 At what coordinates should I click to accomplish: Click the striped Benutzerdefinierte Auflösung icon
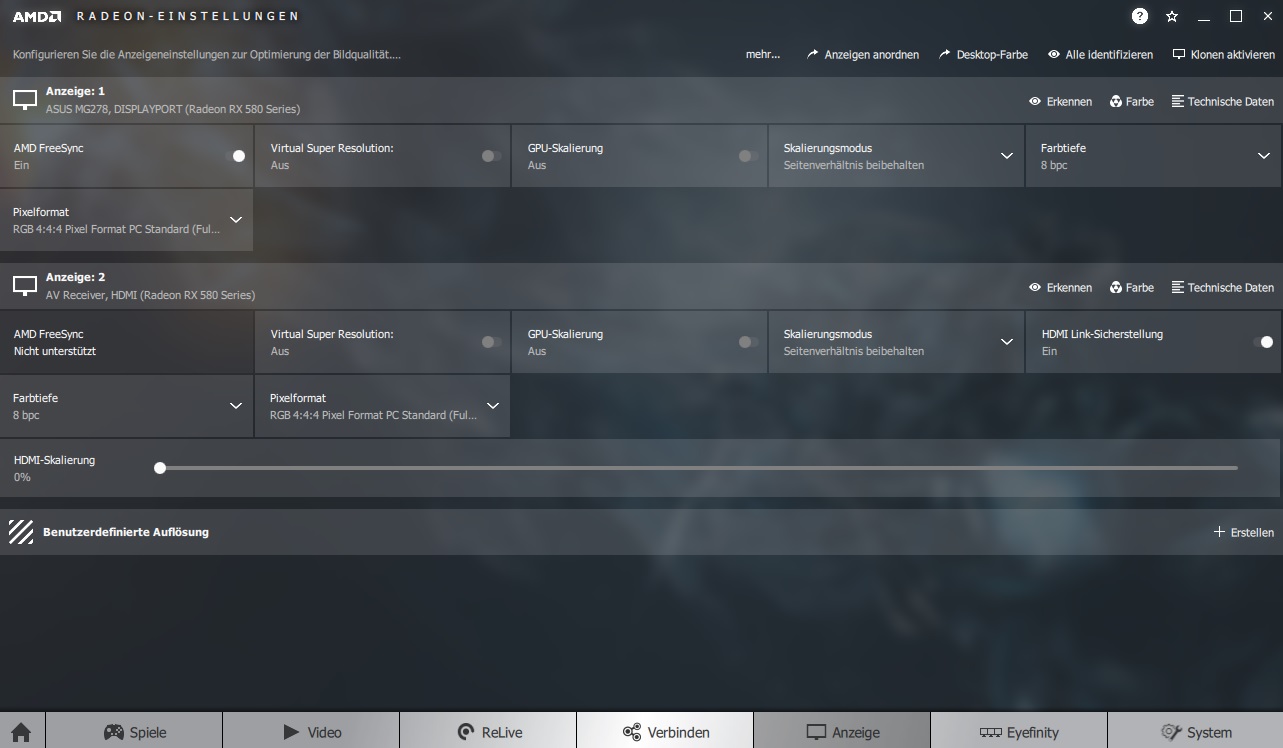click(21, 532)
